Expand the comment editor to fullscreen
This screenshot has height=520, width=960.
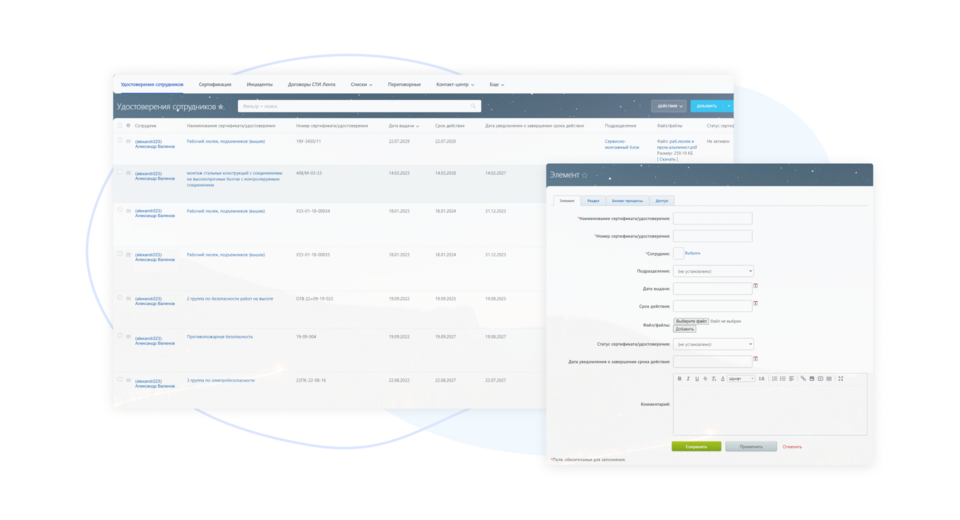click(x=841, y=379)
